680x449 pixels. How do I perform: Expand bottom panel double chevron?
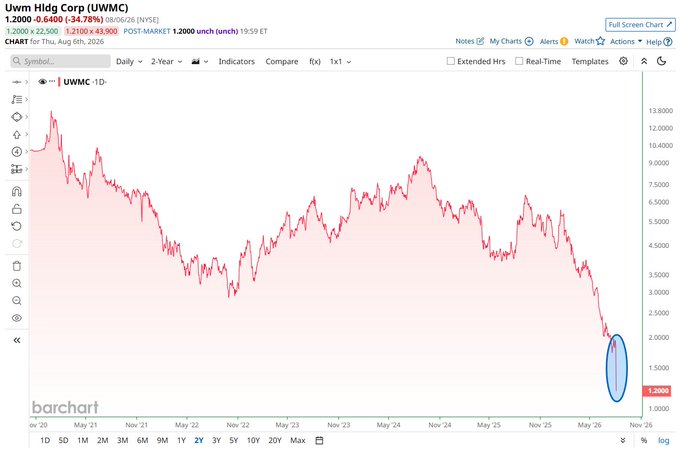tap(623, 440)
